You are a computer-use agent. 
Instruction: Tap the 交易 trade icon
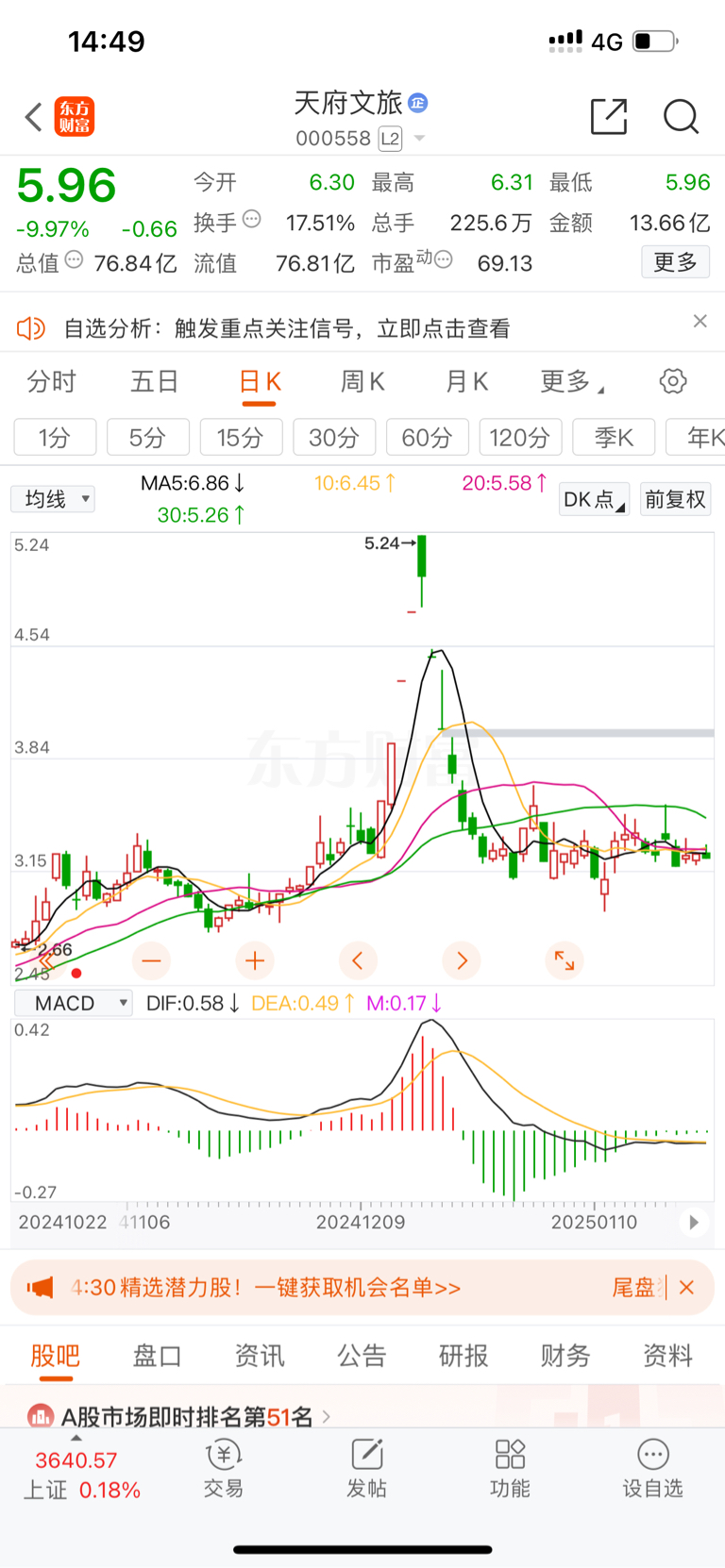click(x=224, y=1469)
